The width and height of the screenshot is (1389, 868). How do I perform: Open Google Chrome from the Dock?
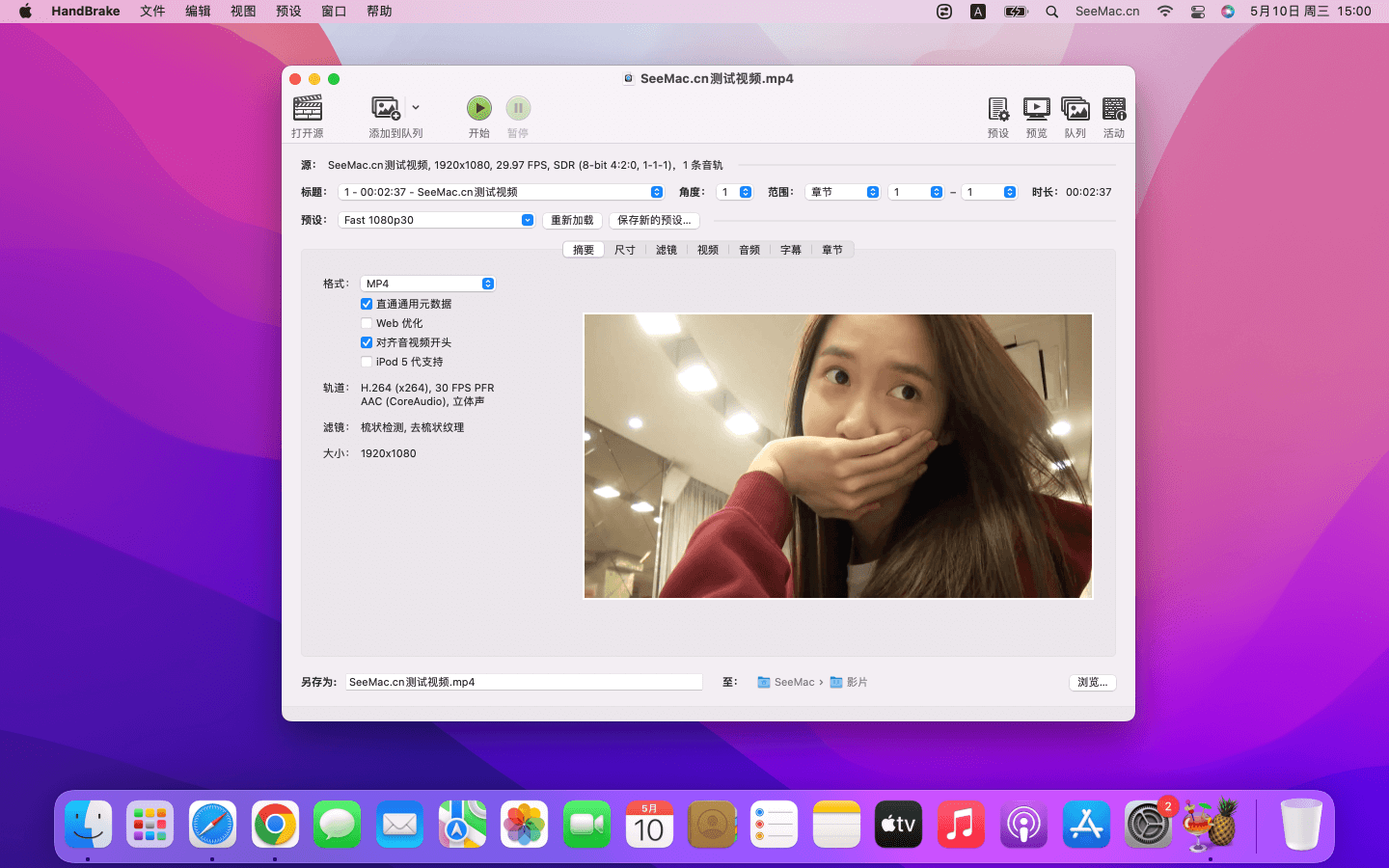pos(275,825)
